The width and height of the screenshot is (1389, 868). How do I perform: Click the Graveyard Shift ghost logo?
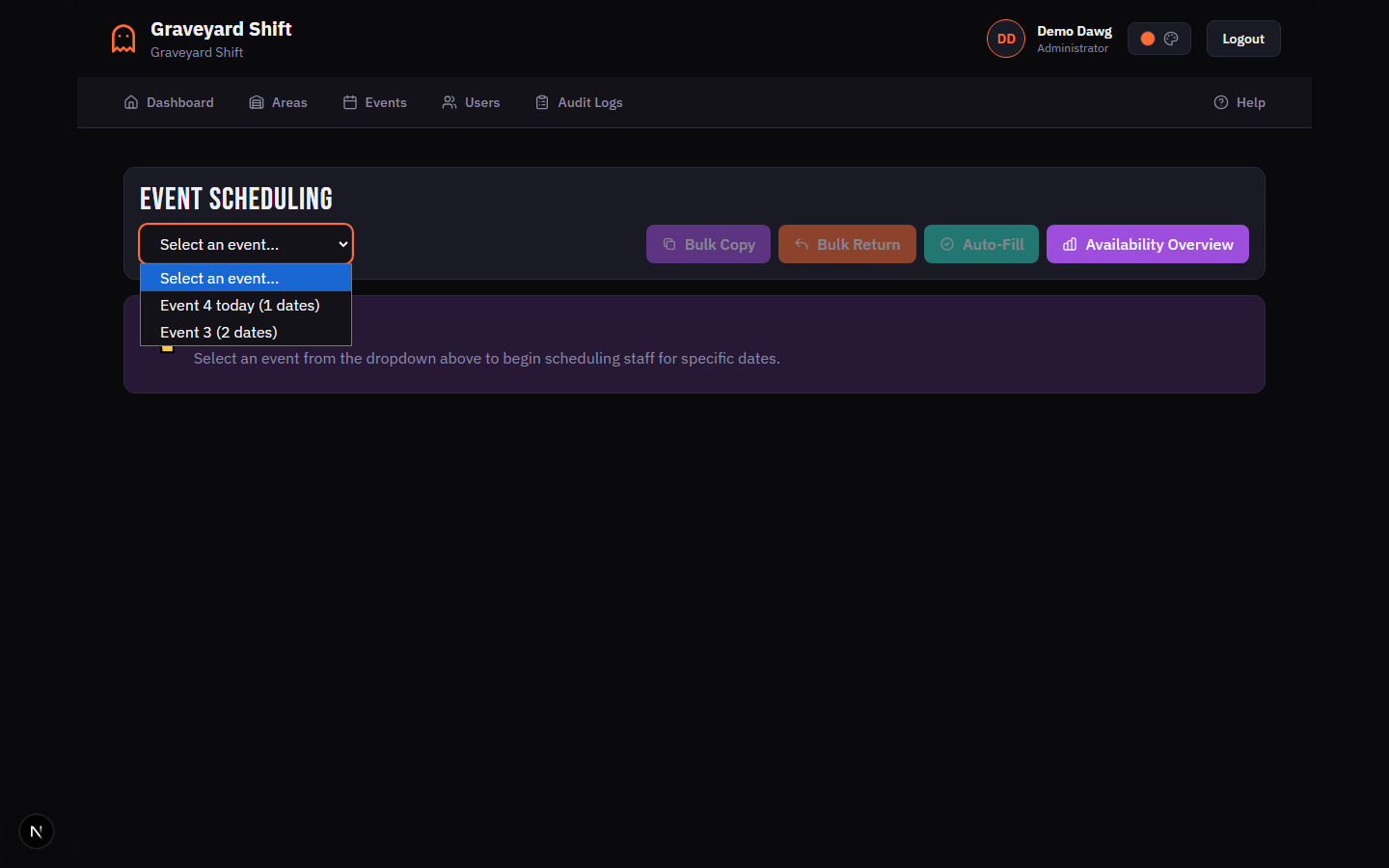click(x=123, y=39)
